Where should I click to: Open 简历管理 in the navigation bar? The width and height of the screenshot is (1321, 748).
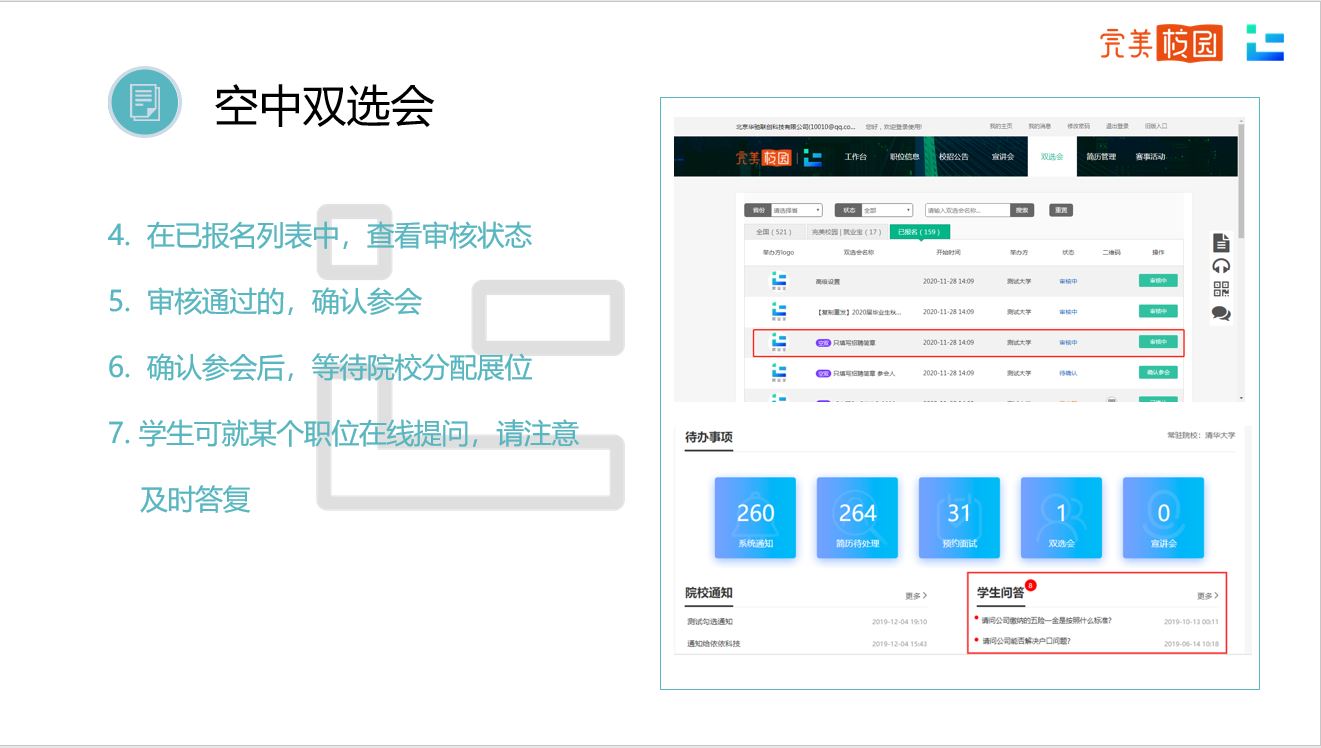pyautogui.click(x=1101, y=157)
